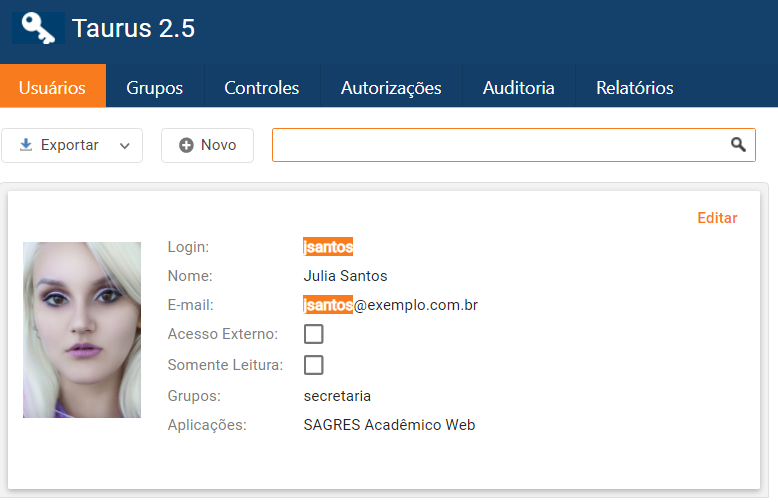Click the Taurus 2.5 title

133,29
